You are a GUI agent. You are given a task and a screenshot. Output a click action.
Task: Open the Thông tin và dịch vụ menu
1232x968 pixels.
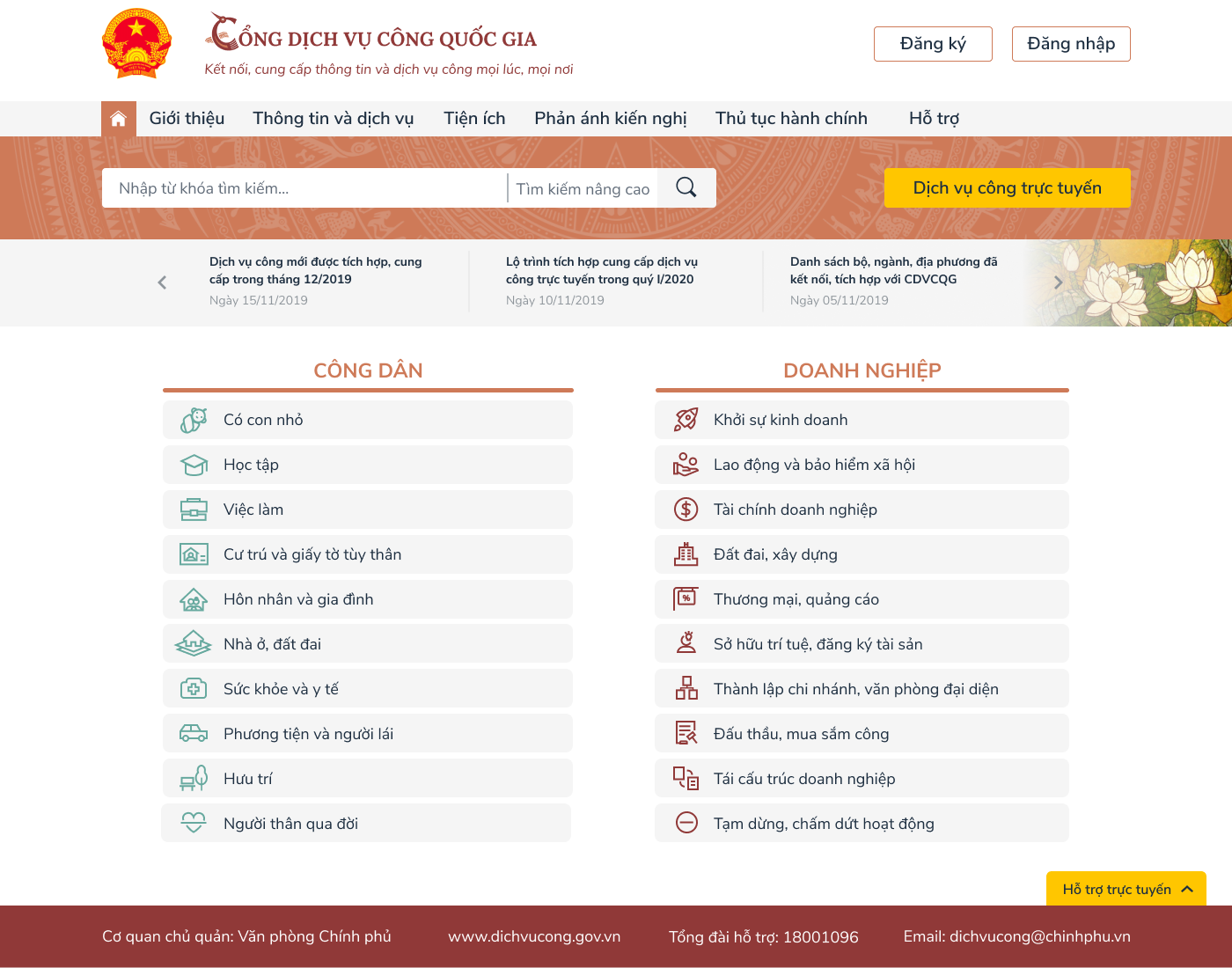(x=334, y=119)
